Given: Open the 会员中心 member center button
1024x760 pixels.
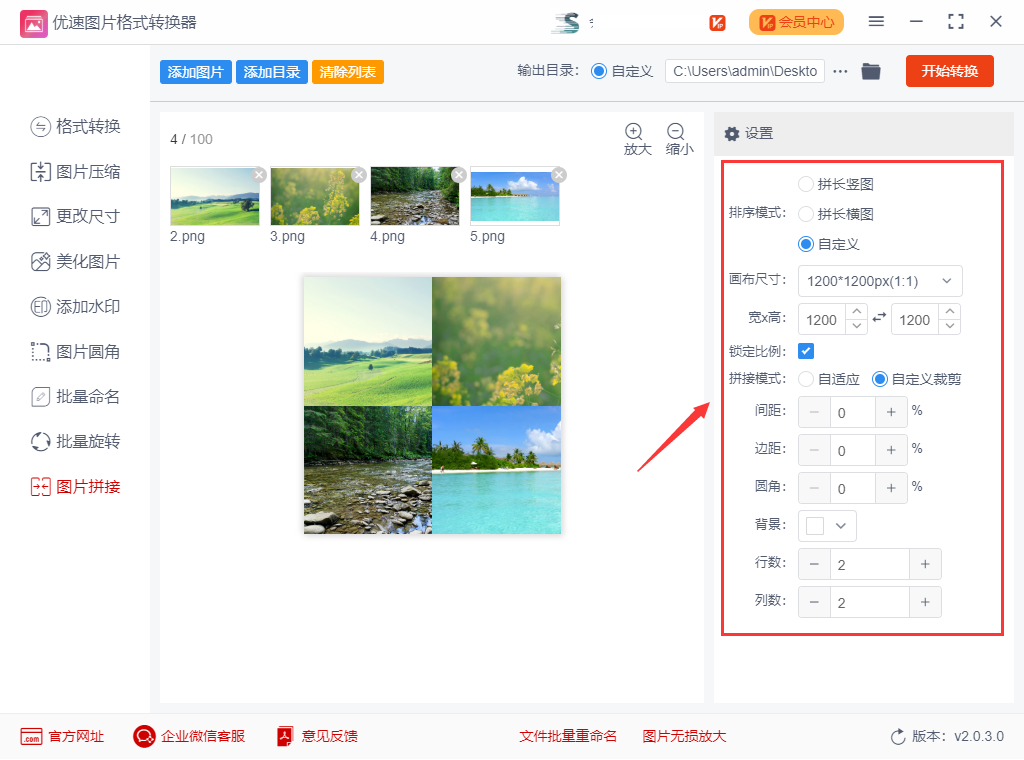Looking at the screenshot, I should click(796, 22).
